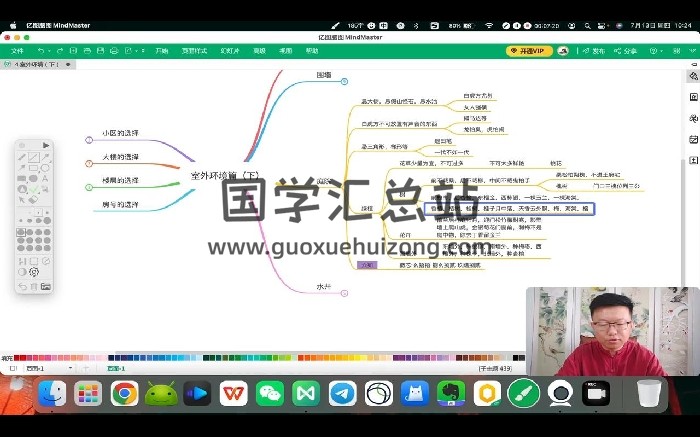The width and height of the screenshot is (700, 437).
Task: Open the 视图 ribbon tab
Action: click(286, 51)
